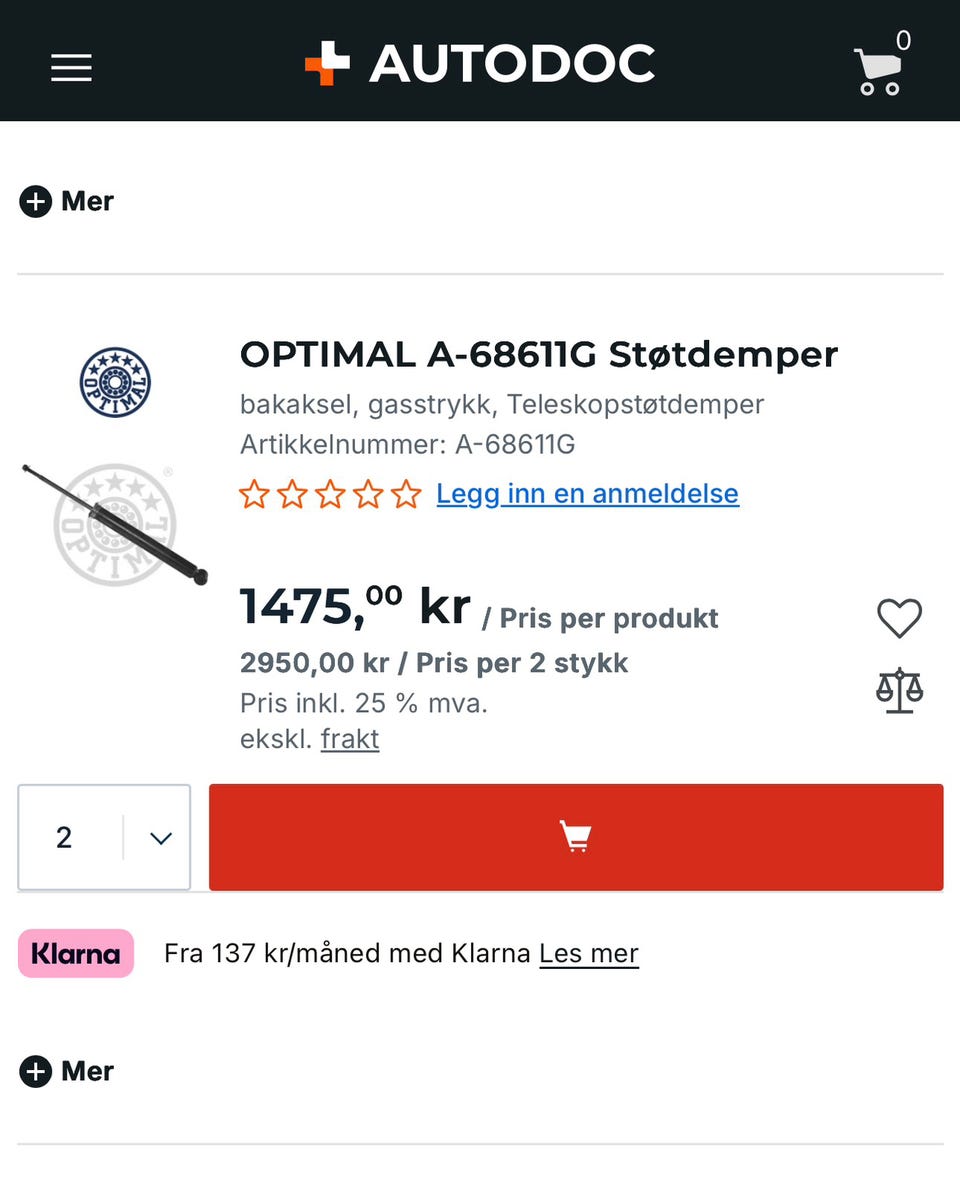Click the OPTIMAL brand logo
This screenshot has height=1198, width=960.
(x=115, y=382)
